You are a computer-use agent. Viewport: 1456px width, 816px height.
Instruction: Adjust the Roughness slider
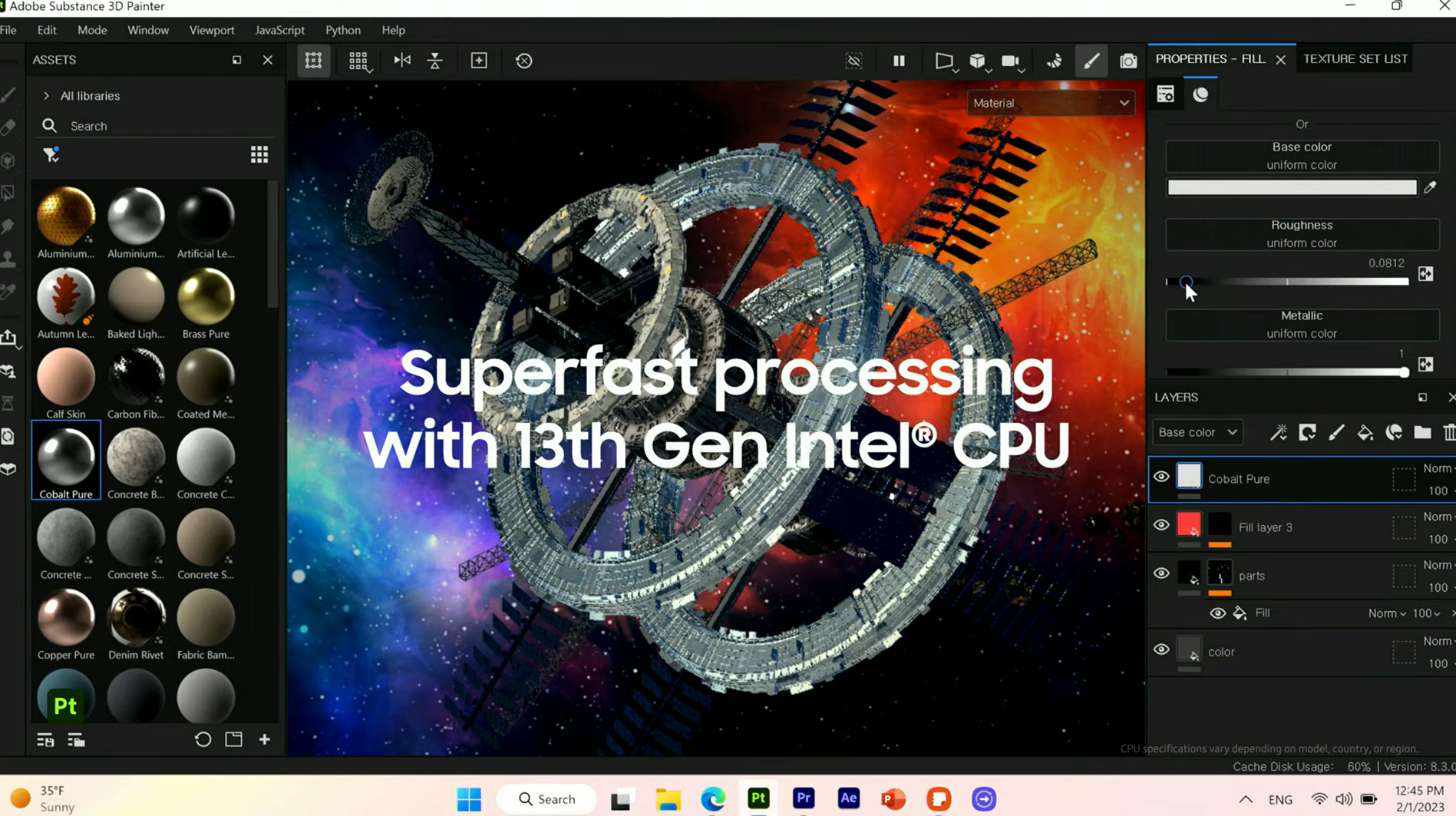(1287, 282)
